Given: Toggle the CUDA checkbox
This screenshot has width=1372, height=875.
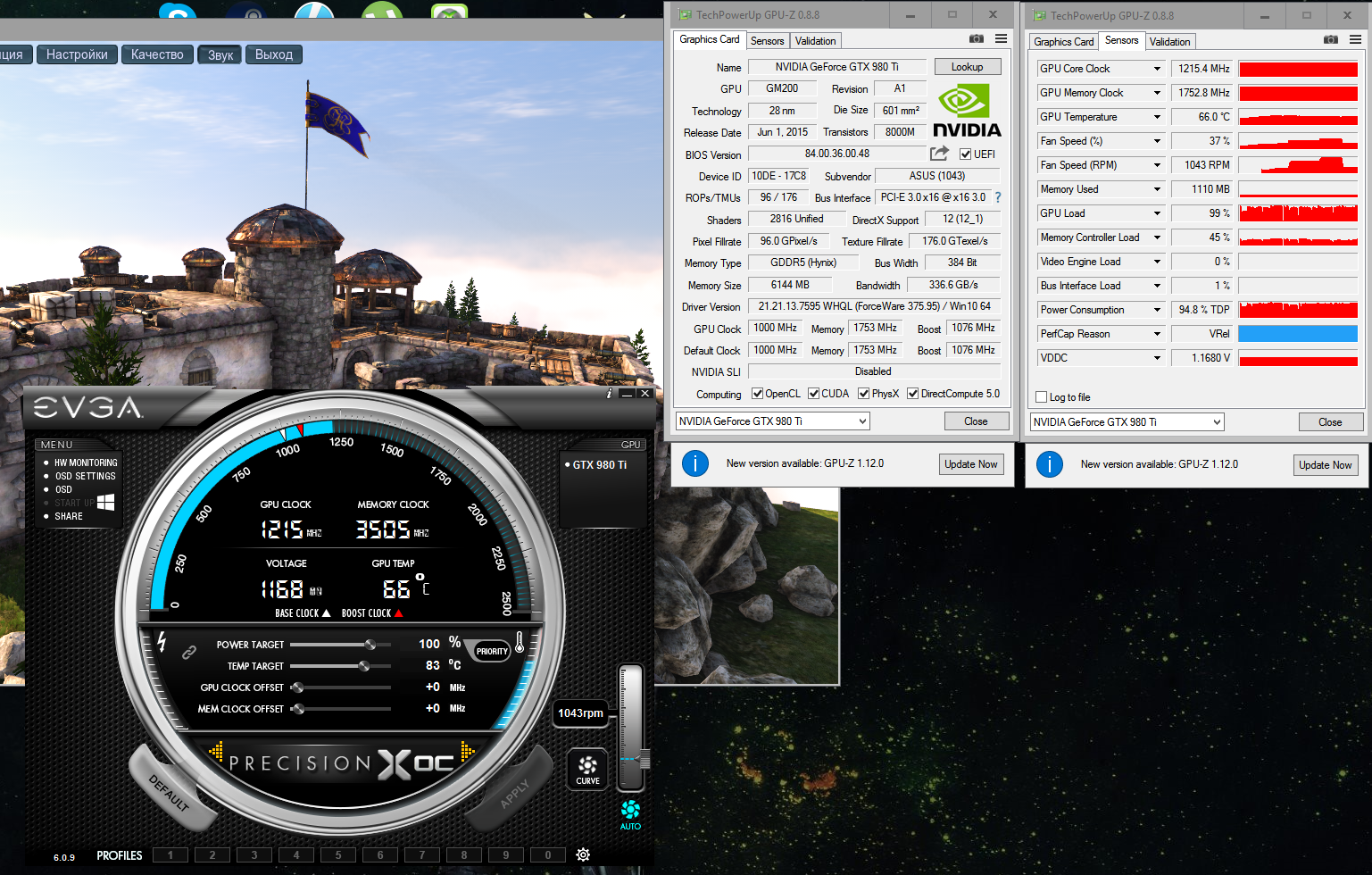Looking at the screenshot, I should tap(813, 394).
